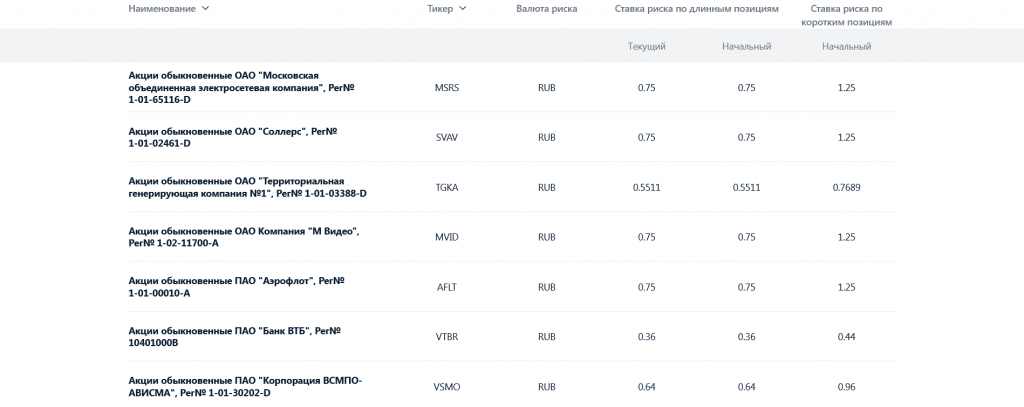Click the MSRS ticker cell
1024x407 pixels.
click(x=447, y=88)
